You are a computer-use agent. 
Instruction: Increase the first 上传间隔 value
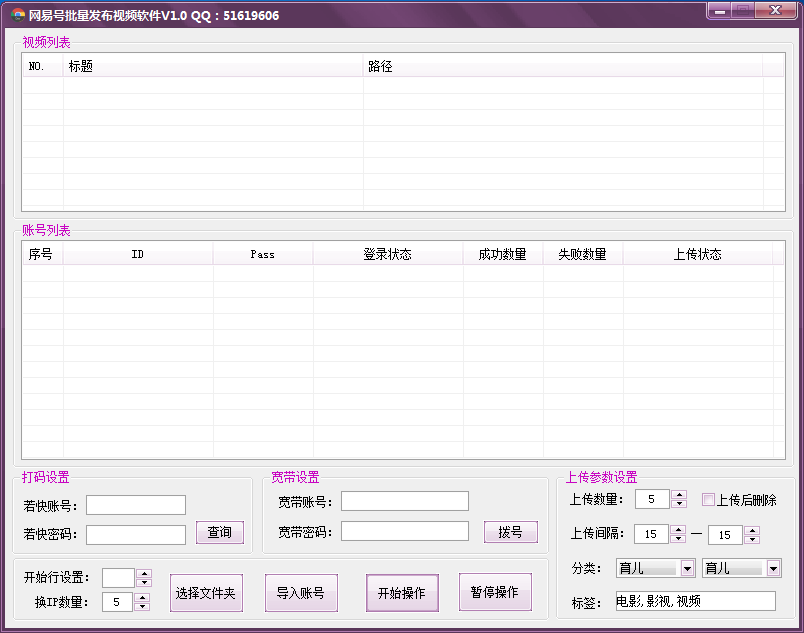pyautogui.click(x=678, y=530)
